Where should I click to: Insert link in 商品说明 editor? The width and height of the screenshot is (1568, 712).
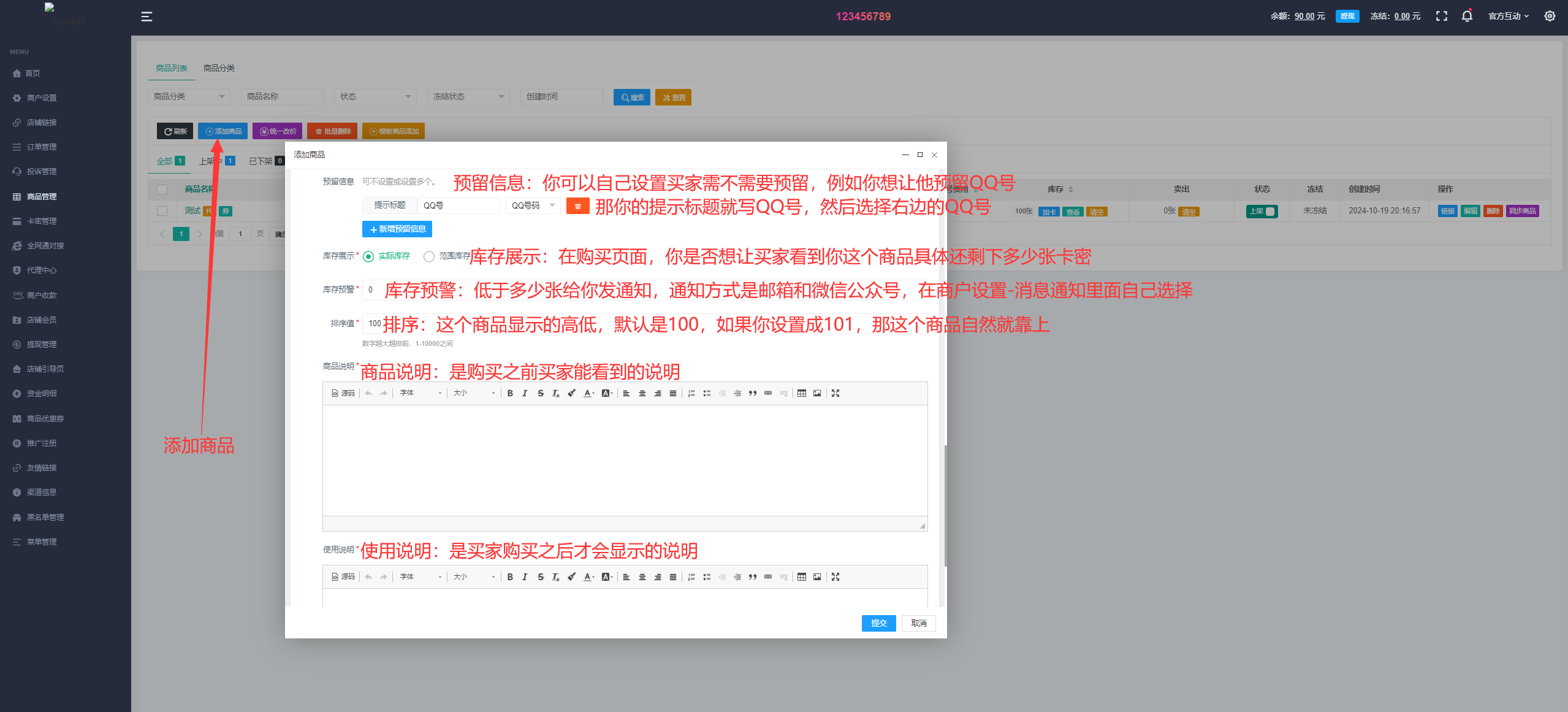click(x=768, y=393)
